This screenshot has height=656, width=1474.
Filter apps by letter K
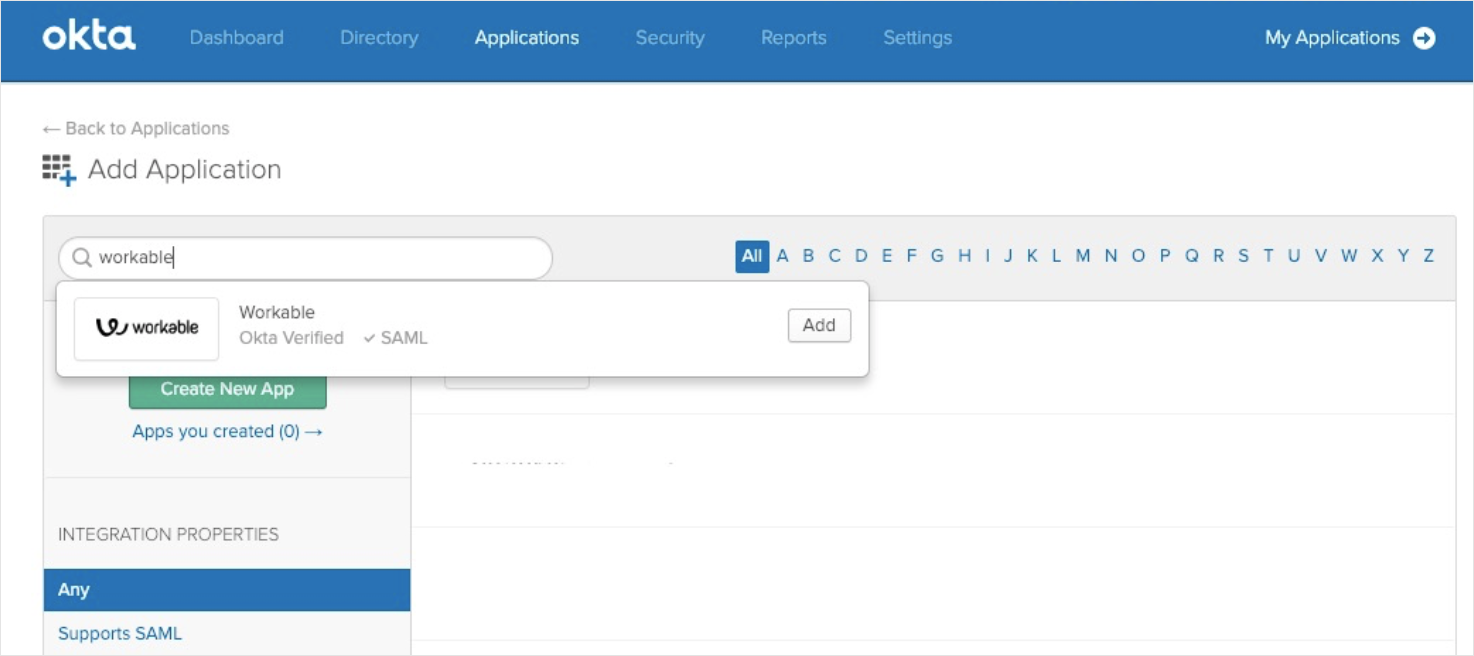click(1032, 256)
